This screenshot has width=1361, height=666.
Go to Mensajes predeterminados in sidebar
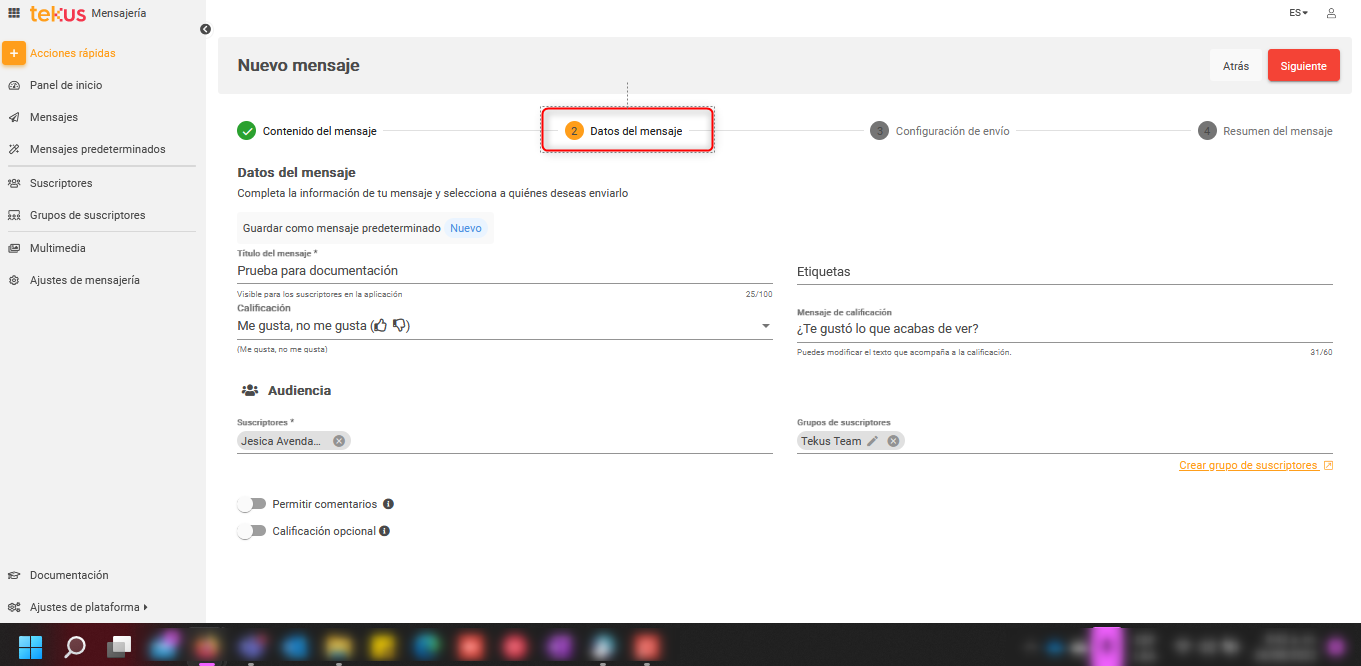[x=97, y=149]
